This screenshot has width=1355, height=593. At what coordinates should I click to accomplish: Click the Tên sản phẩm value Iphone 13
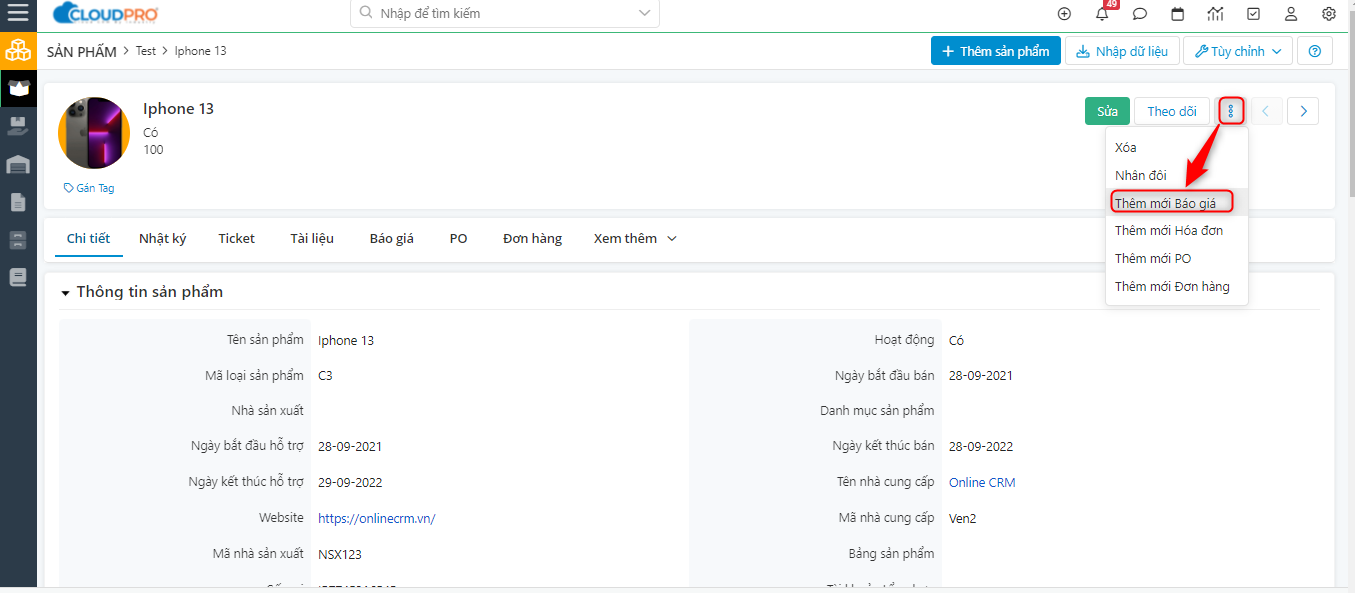tap(346, 341)
